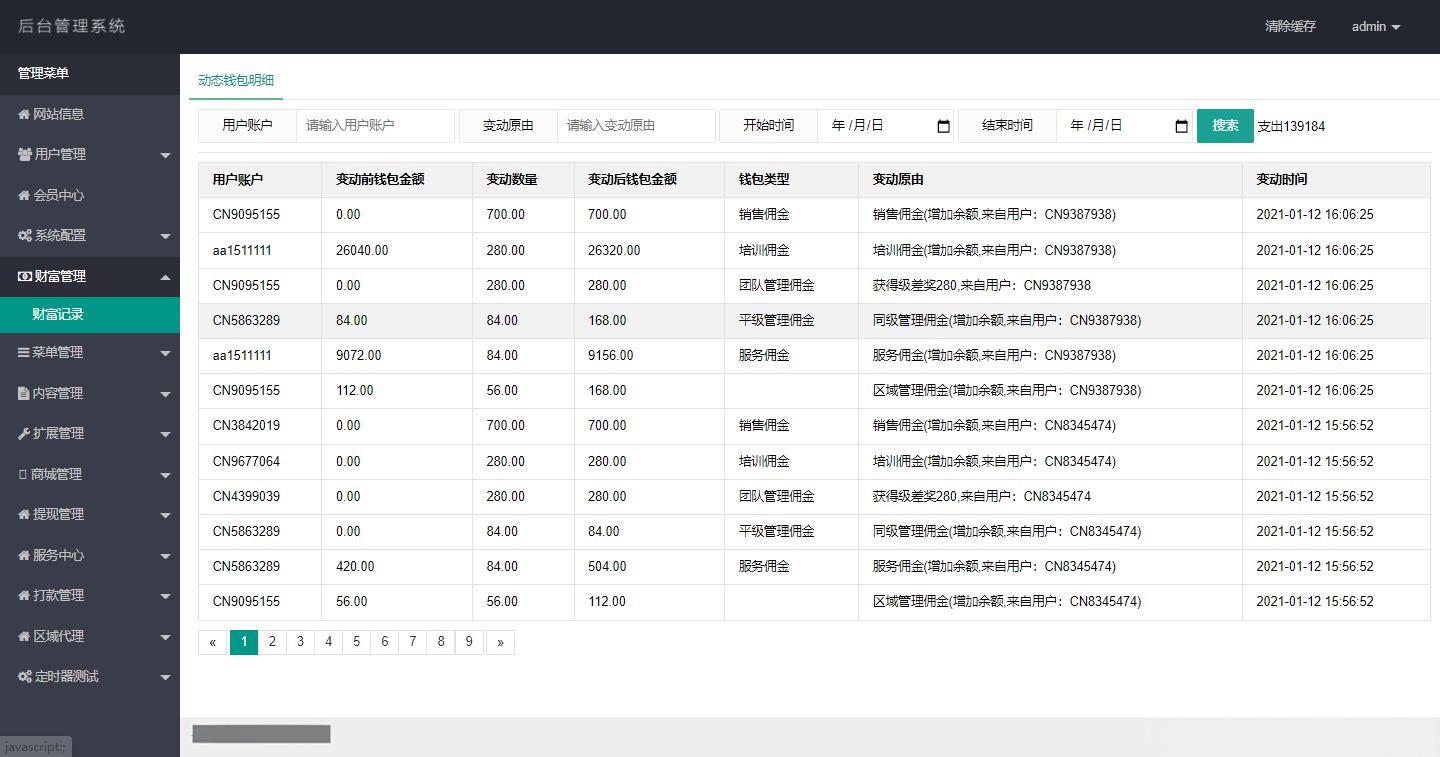Click the horizontal scrollbar at the bottom
1440x757 pixels.
coord(261,734)
